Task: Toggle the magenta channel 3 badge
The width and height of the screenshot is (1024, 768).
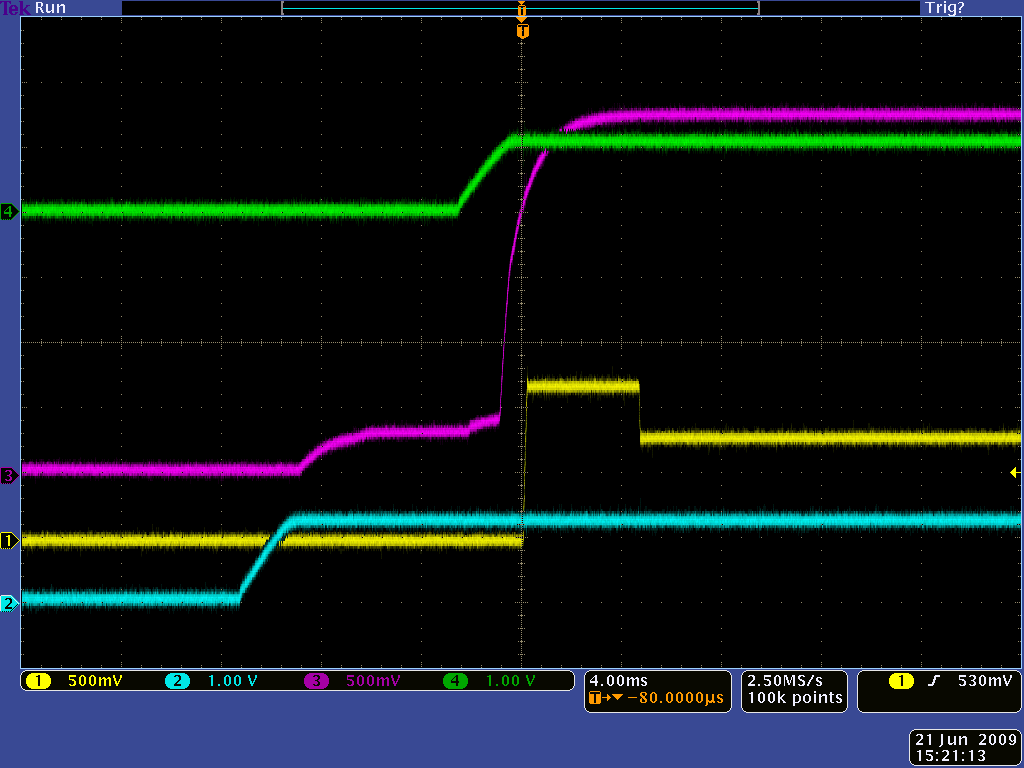Action: point(316,682)
